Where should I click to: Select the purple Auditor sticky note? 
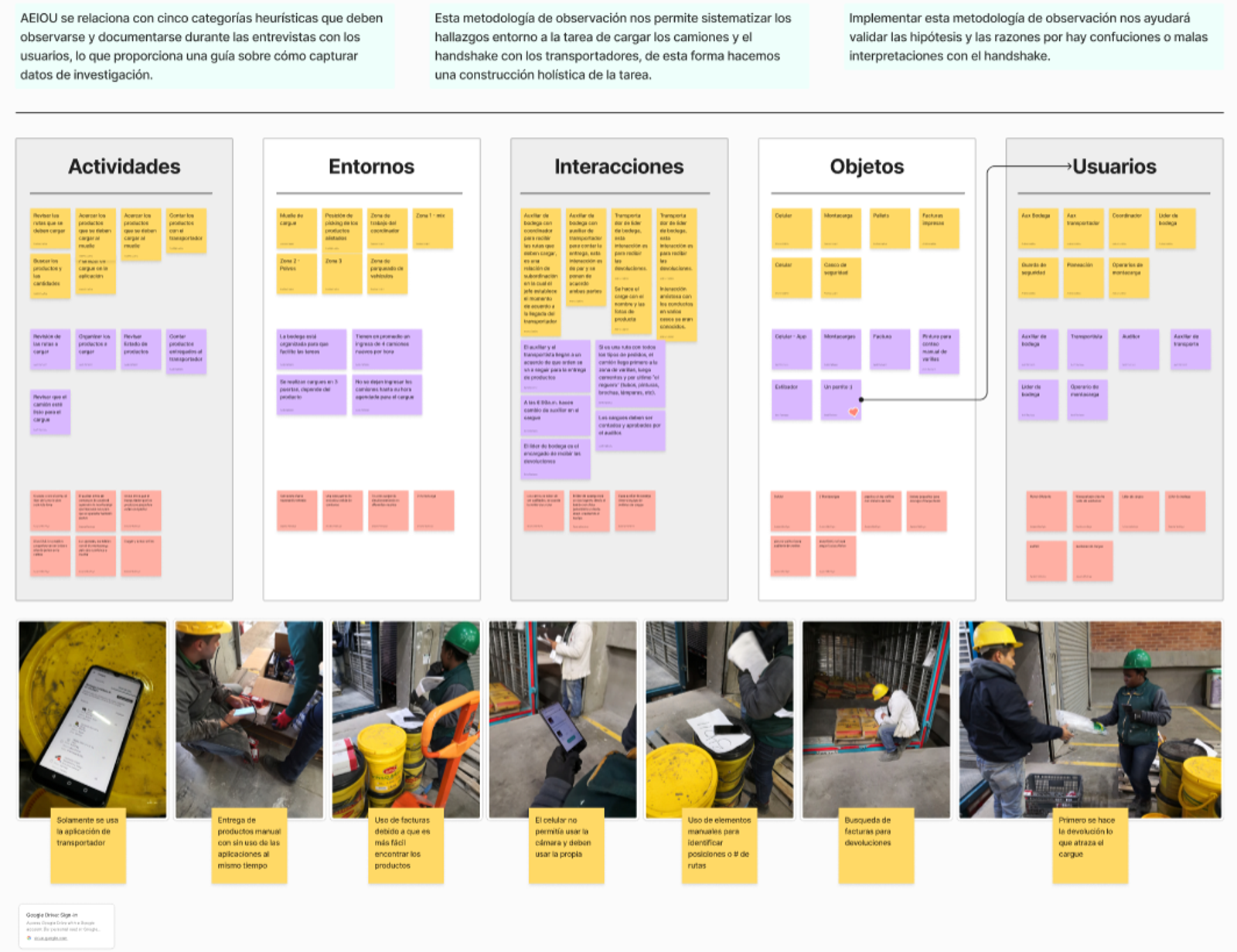click(x=1140, y=349)
